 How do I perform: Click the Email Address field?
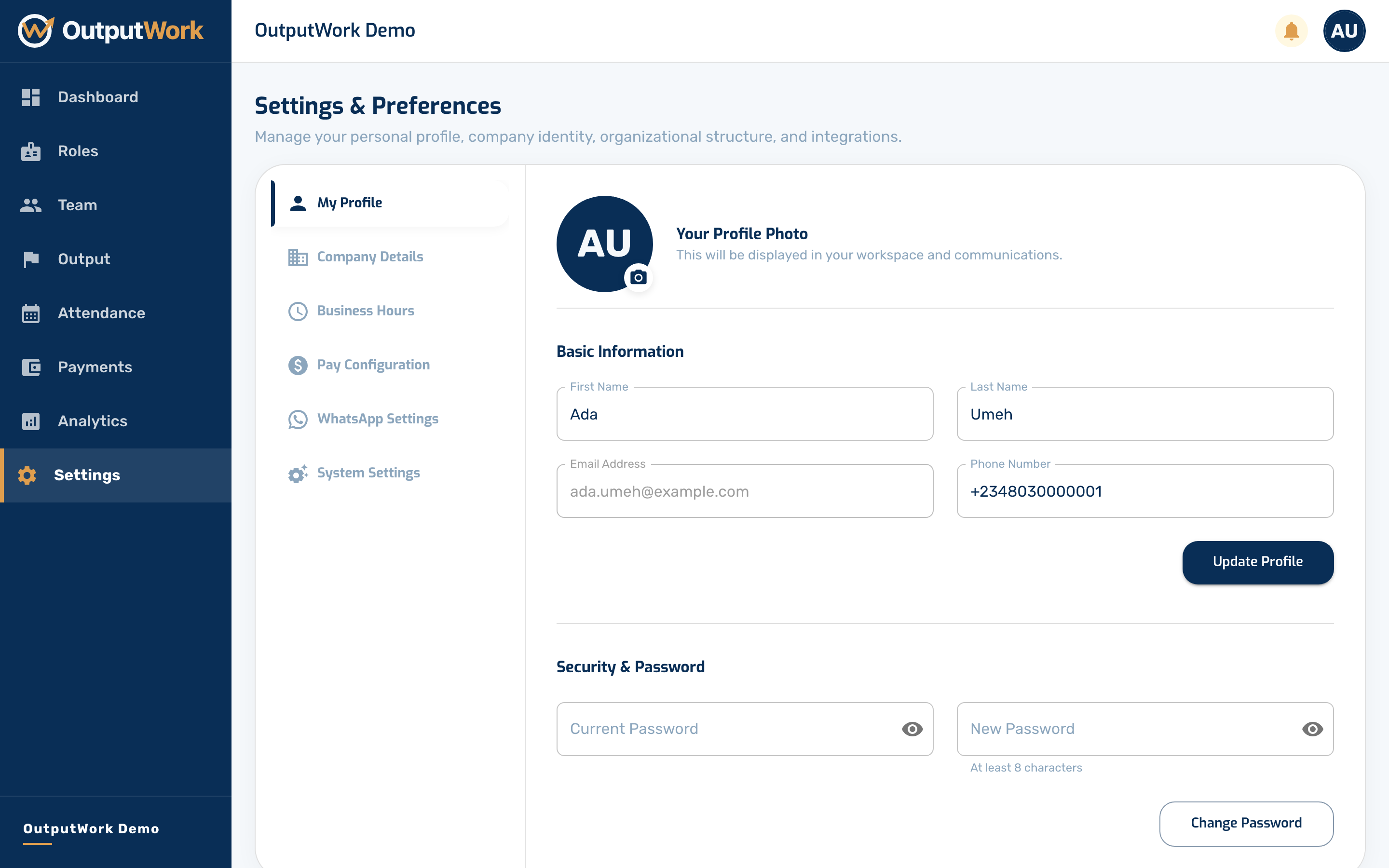point(745,491)
